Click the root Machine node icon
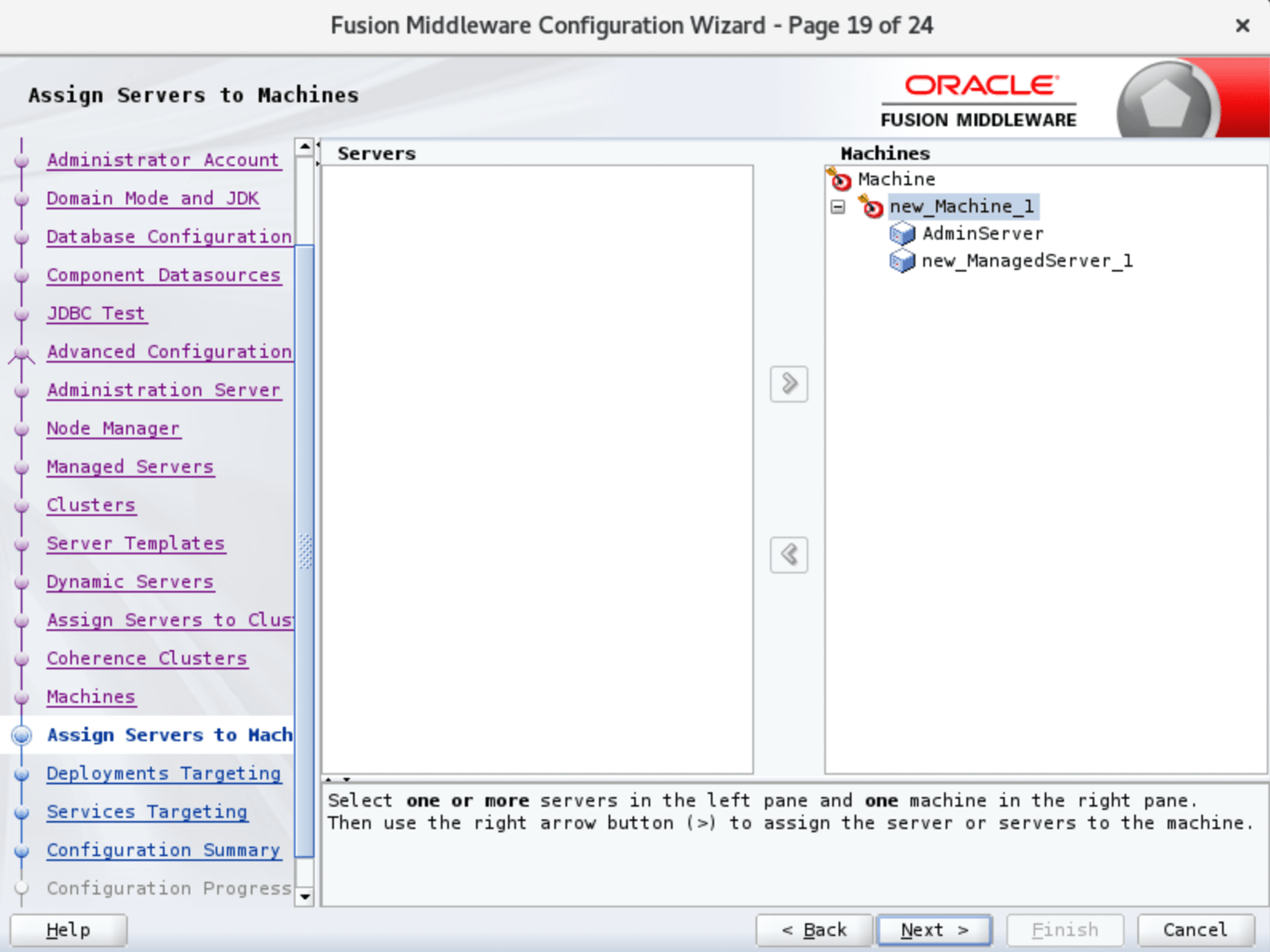 pos(839,179)
